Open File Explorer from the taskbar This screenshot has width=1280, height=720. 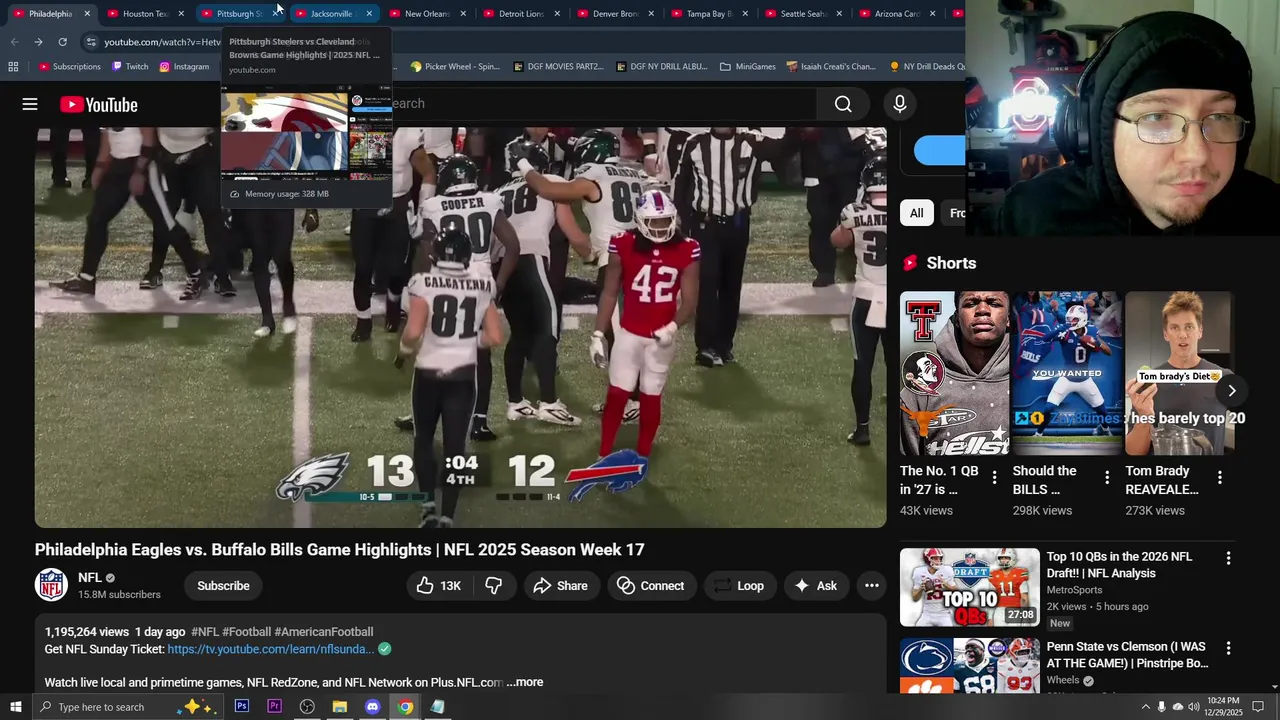pyautogui.click(x=340, y=707)
